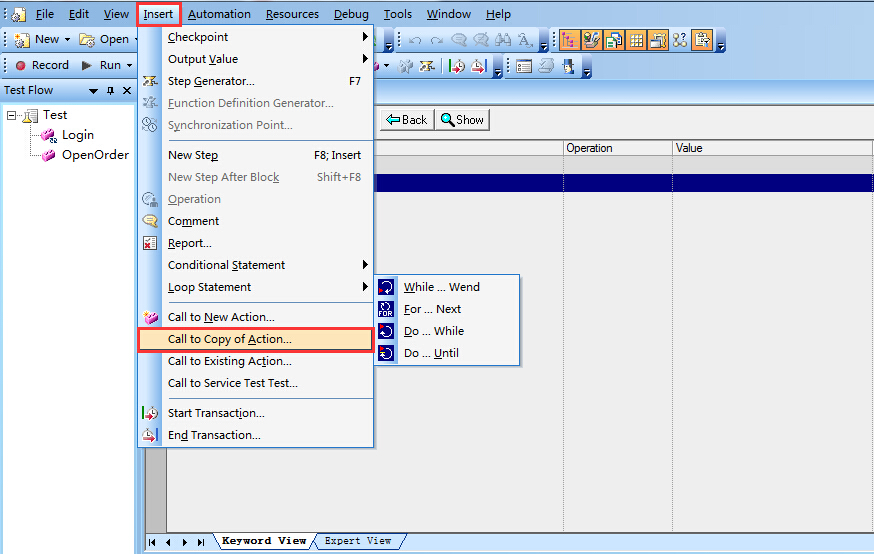Open the Data Table grid icon
The height and width of the screenshot is (554, 874).
tap(636, 40)
